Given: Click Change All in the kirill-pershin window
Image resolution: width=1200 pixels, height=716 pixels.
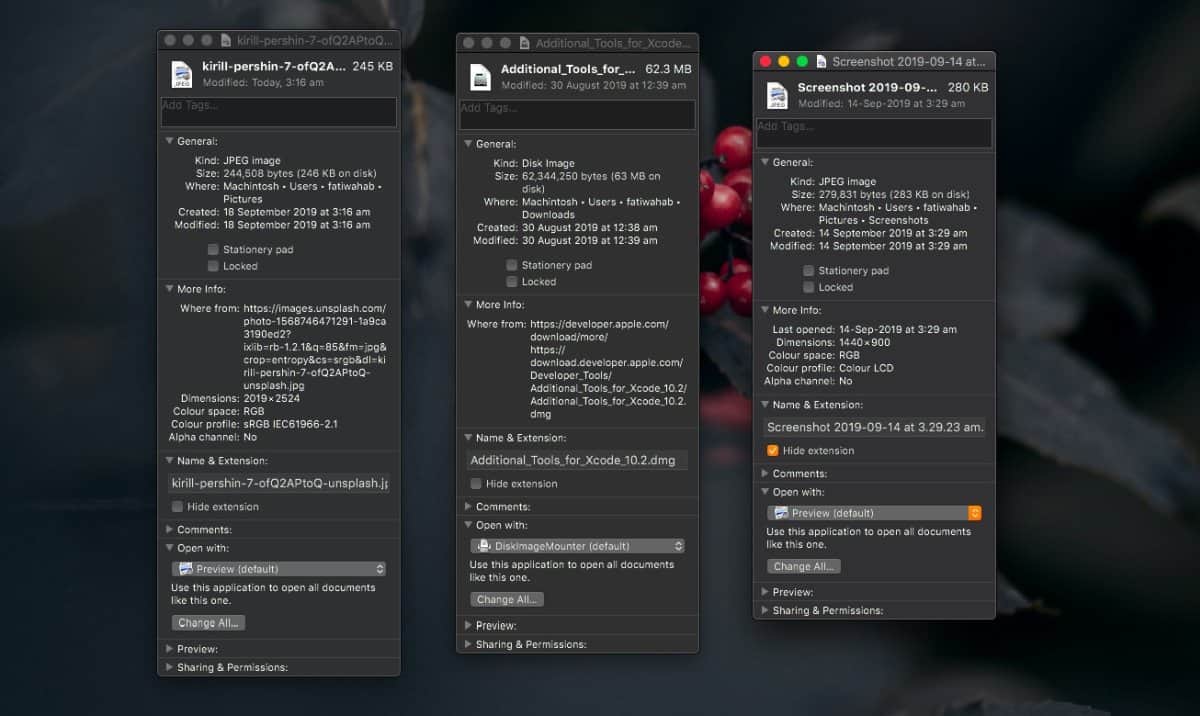Looking at the screenshot, I should tap(207, 622).
